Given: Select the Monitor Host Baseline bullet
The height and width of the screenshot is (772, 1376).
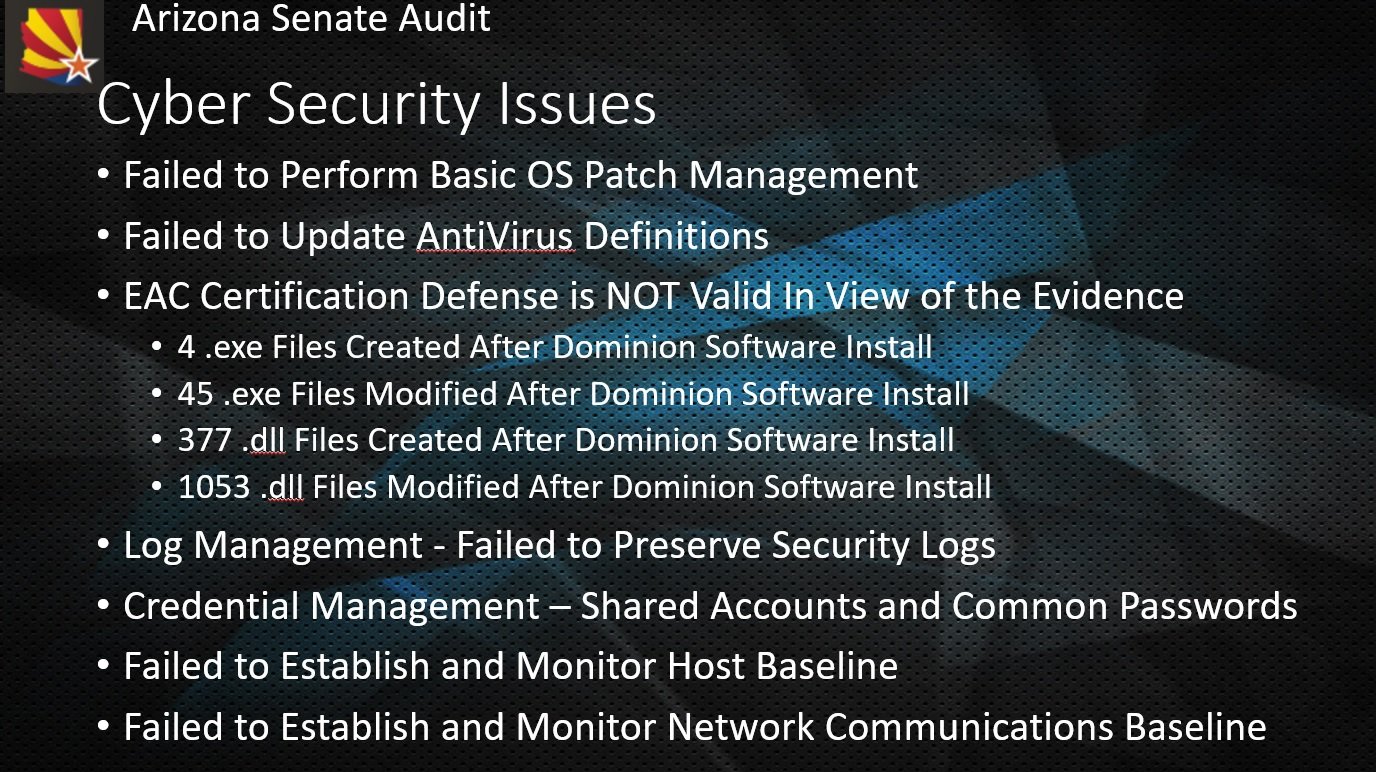Looking at the screenshot, I should click(510, 666).
